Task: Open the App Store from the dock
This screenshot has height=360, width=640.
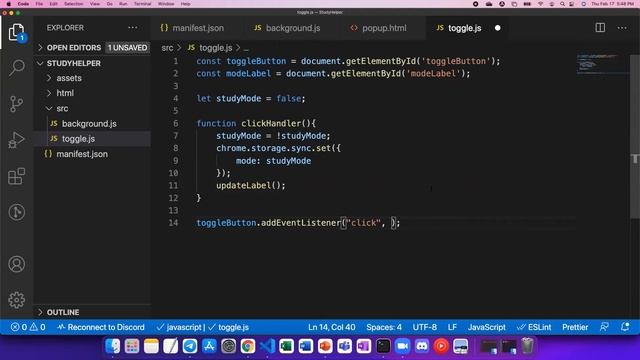Action: 209,346
